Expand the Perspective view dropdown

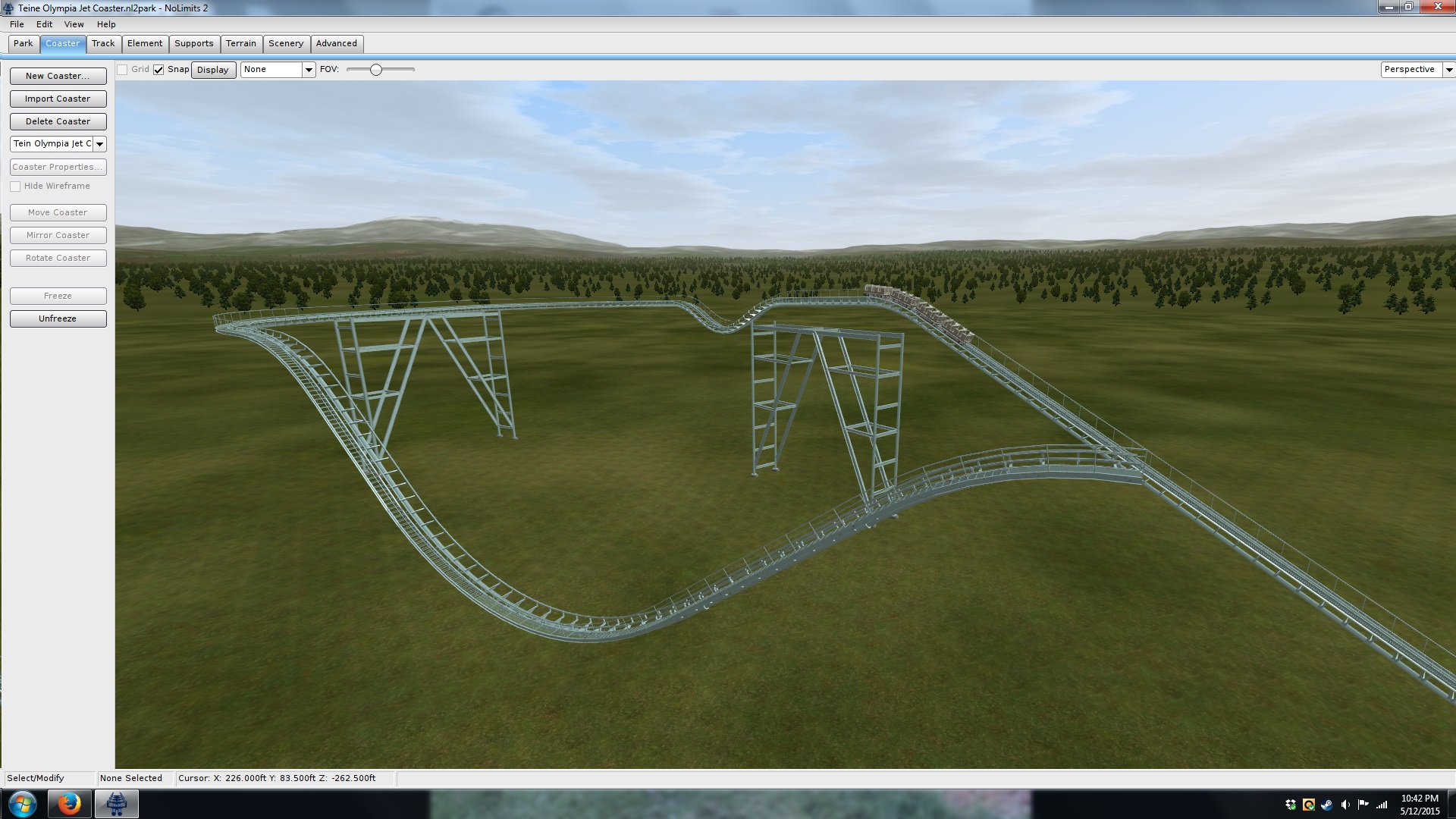coord(1448,70)
